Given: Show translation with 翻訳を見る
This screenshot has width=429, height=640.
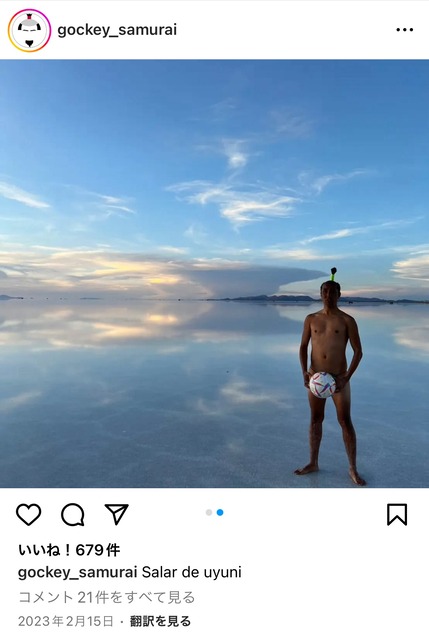Looking at the screenshot, I should 160,621.
